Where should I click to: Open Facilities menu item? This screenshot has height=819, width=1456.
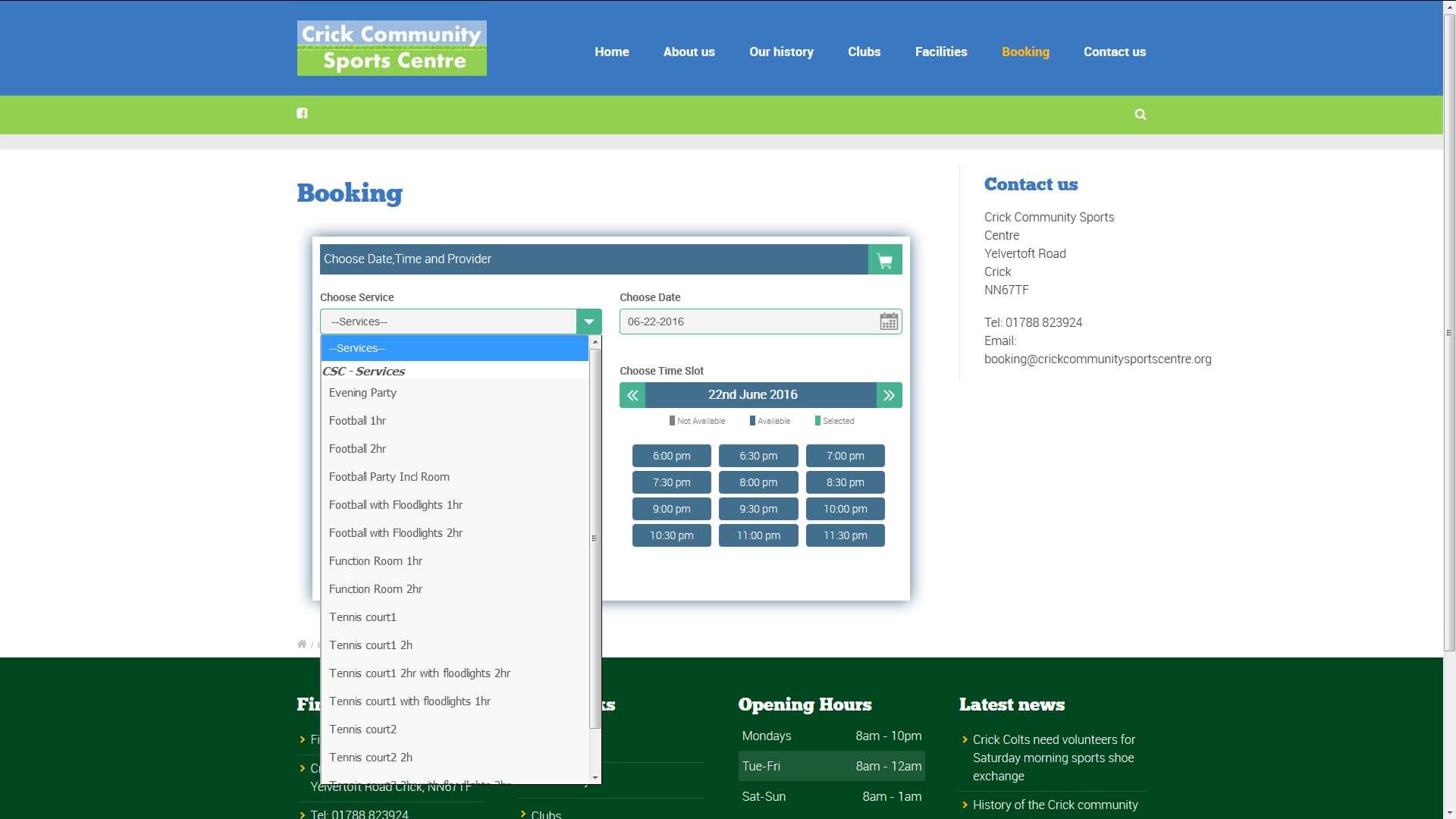[941, 52]
